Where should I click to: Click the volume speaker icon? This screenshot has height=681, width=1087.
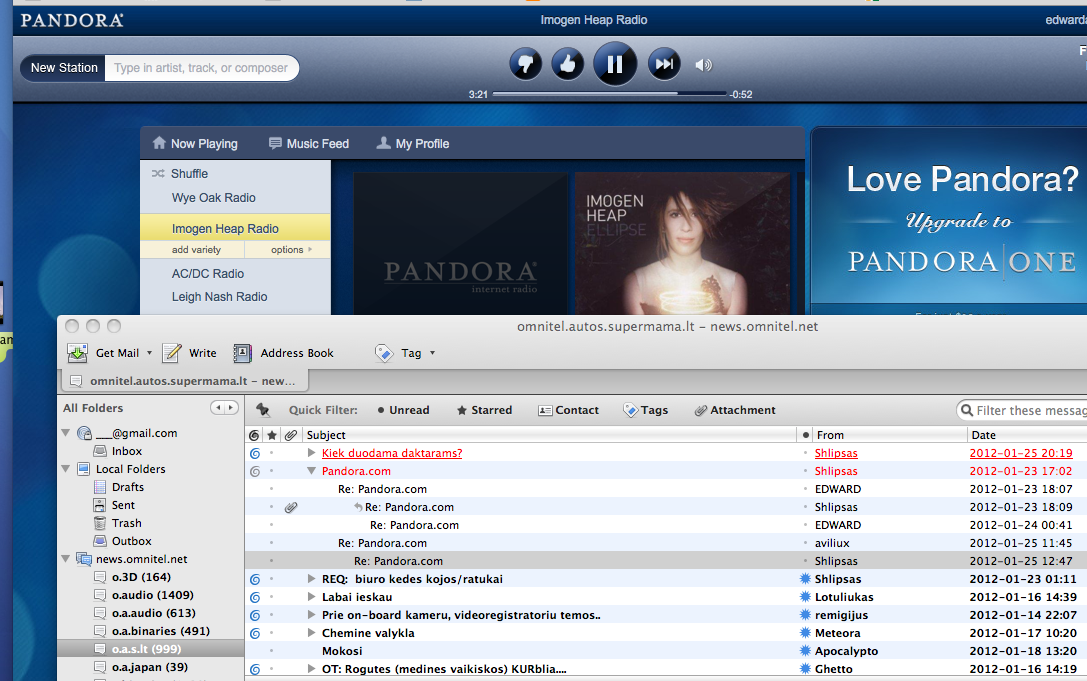pos(704,65)
